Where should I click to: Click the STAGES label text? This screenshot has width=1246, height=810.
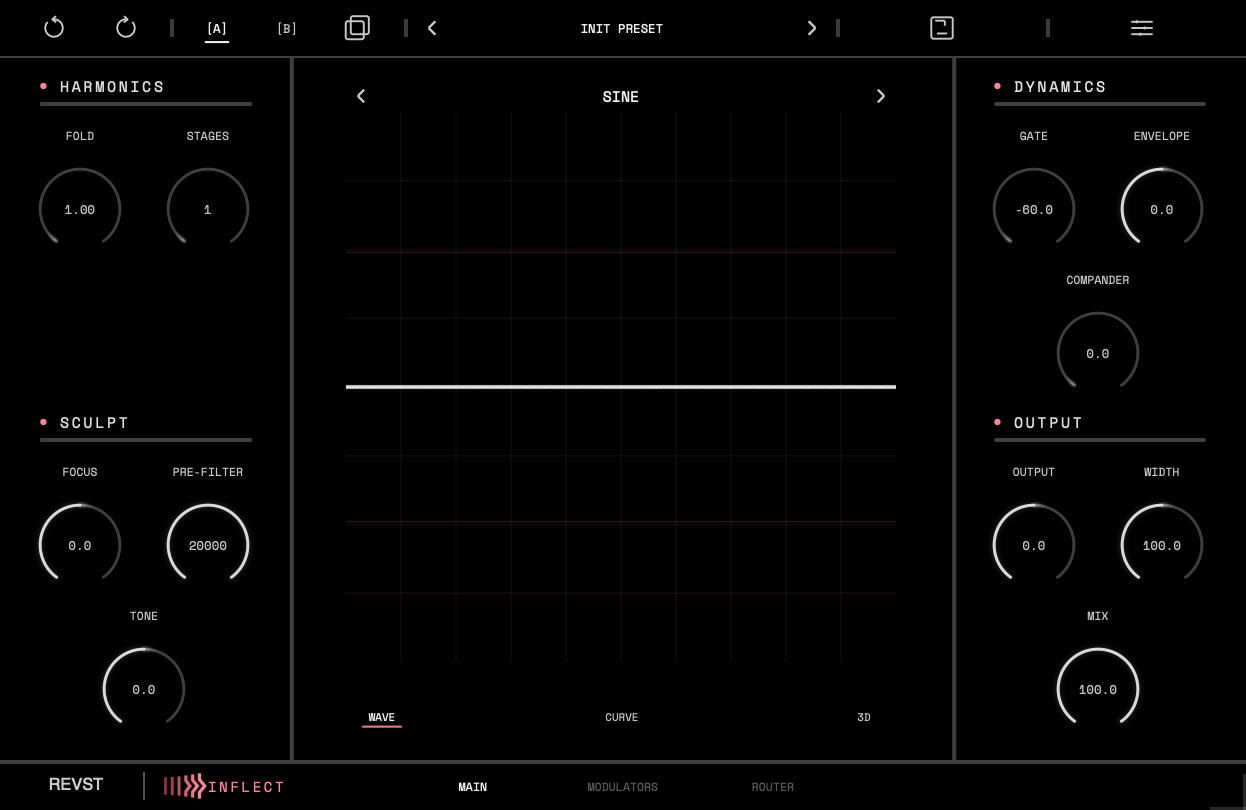pos(208,136)
